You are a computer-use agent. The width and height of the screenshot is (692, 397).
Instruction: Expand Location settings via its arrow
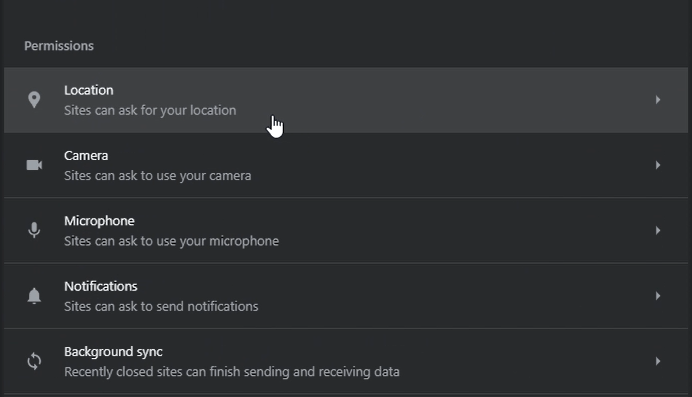(x=658, y=100)
